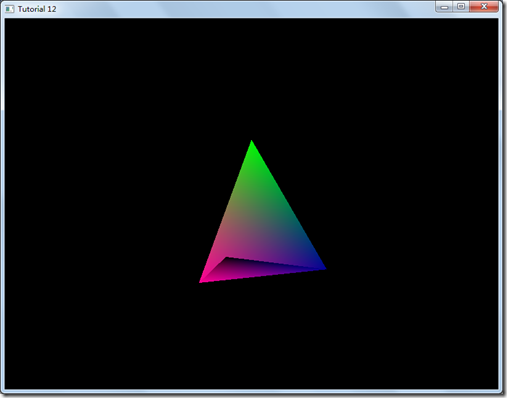Image resolution: width=507 pixels, height=398 pixels.
Task: Click the magenta-to-blue bottom edge of the pyramid
Action: click(263, 276)
